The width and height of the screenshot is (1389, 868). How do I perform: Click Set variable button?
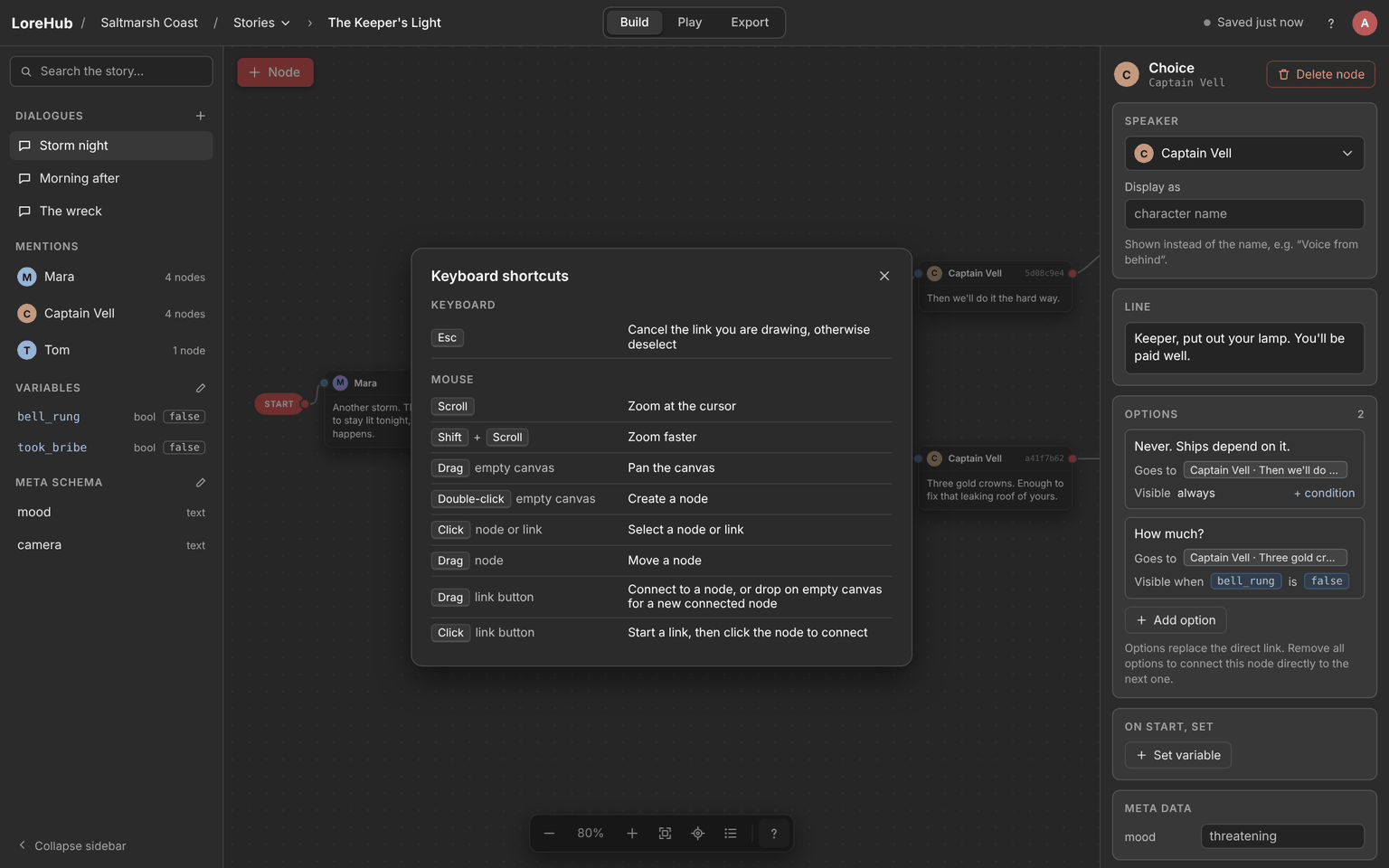click(1178, 755)
